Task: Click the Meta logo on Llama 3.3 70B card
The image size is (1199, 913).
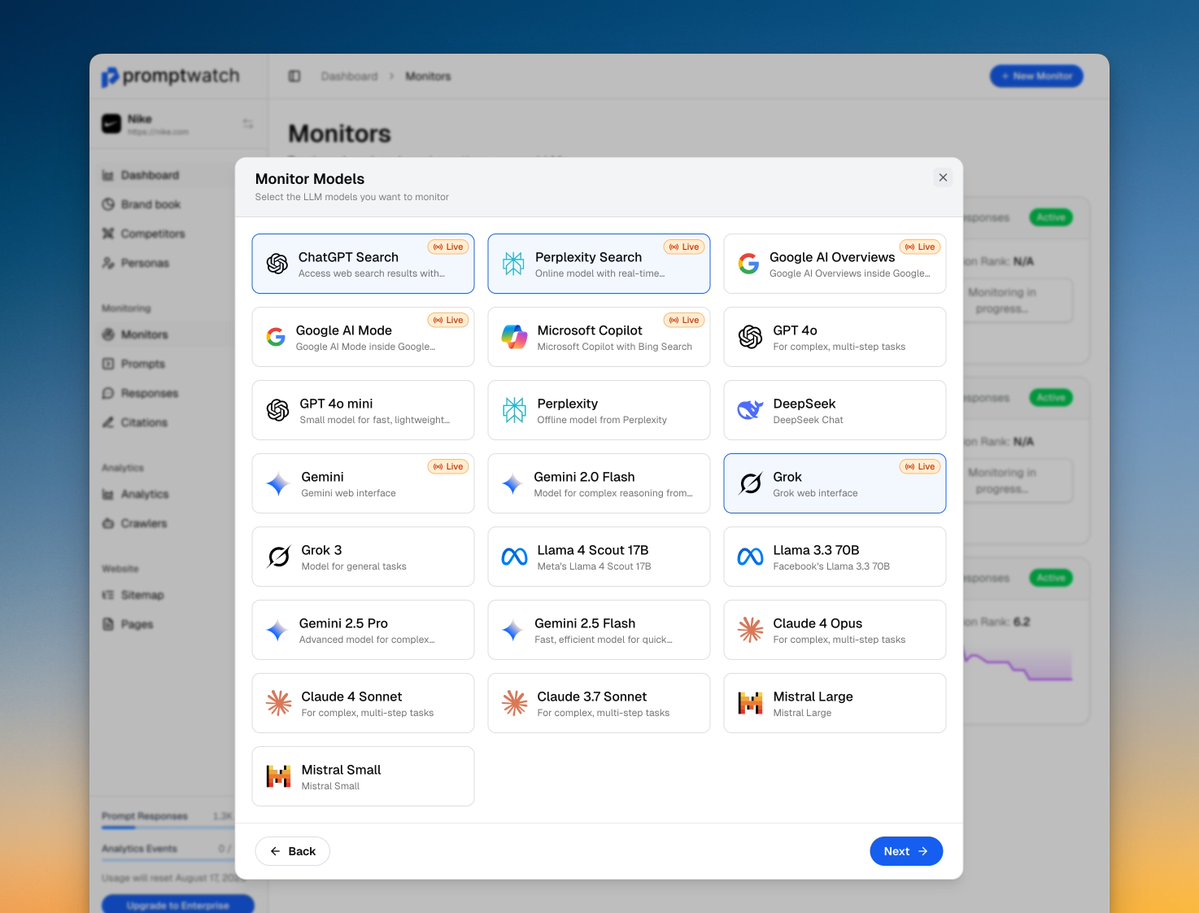Action: click(750, 557)
